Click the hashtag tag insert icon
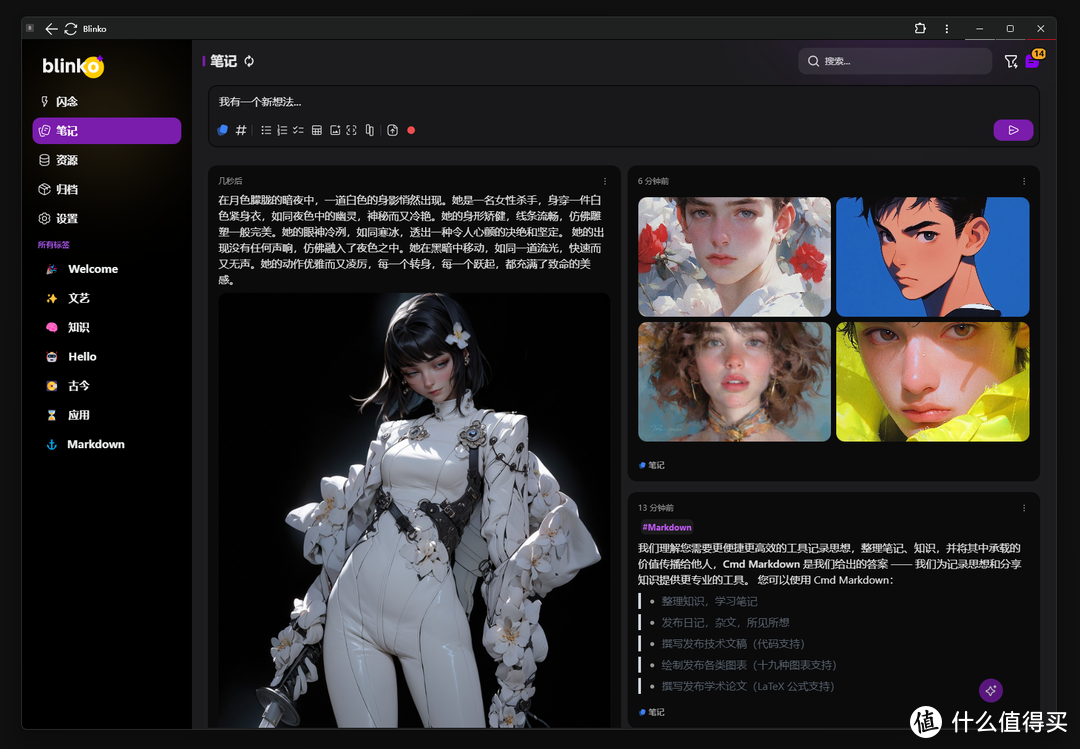 (241, 130)
